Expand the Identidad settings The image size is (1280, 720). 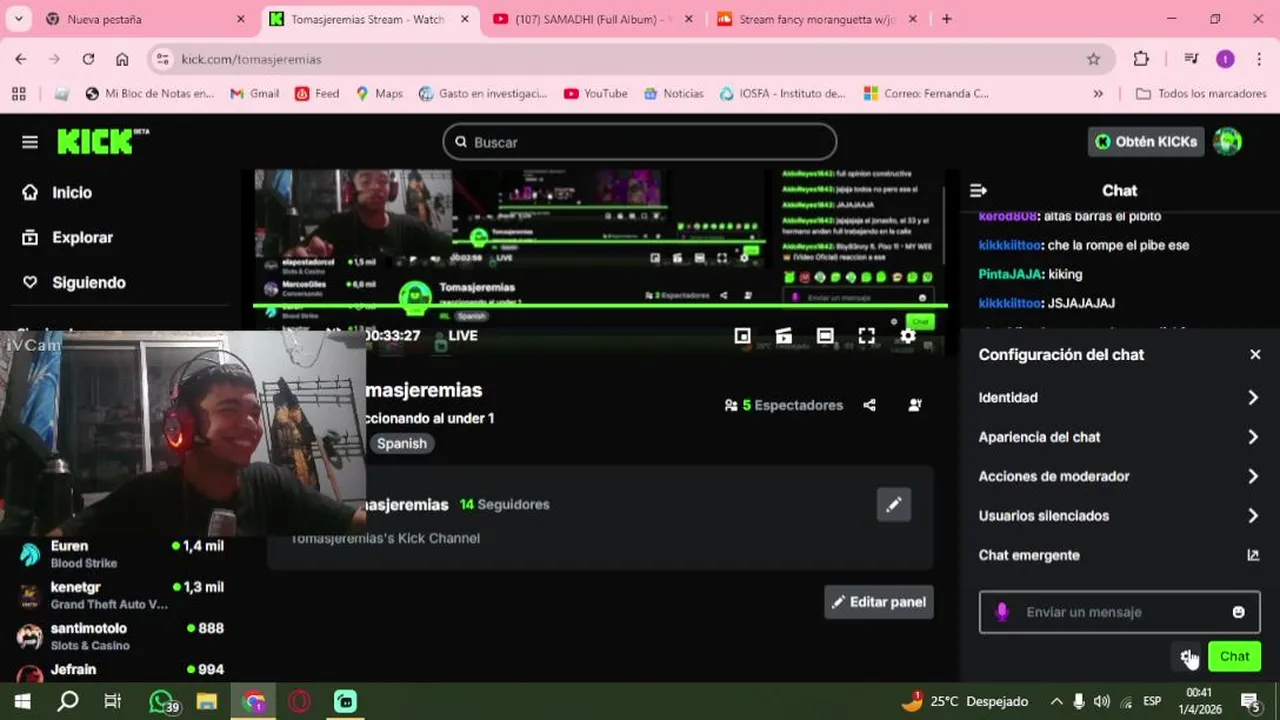pyautogui.click(x=1119, y=397)
